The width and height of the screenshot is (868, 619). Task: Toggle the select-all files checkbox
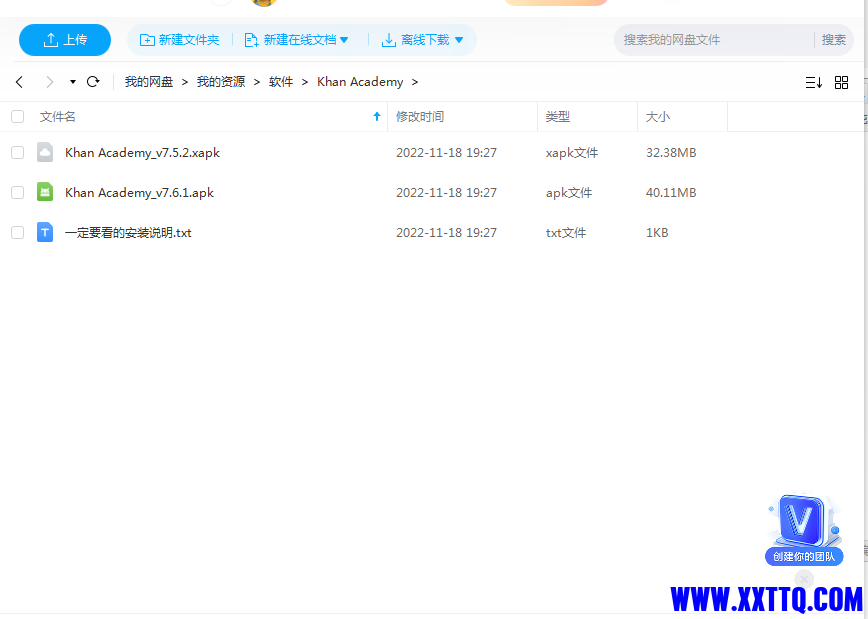coord(18,117)
